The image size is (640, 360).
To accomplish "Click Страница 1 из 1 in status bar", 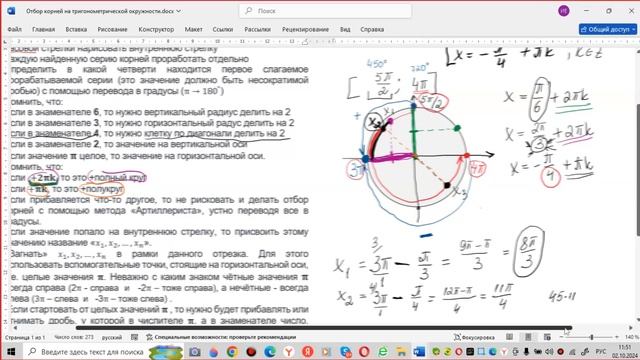I will [25, 338].
